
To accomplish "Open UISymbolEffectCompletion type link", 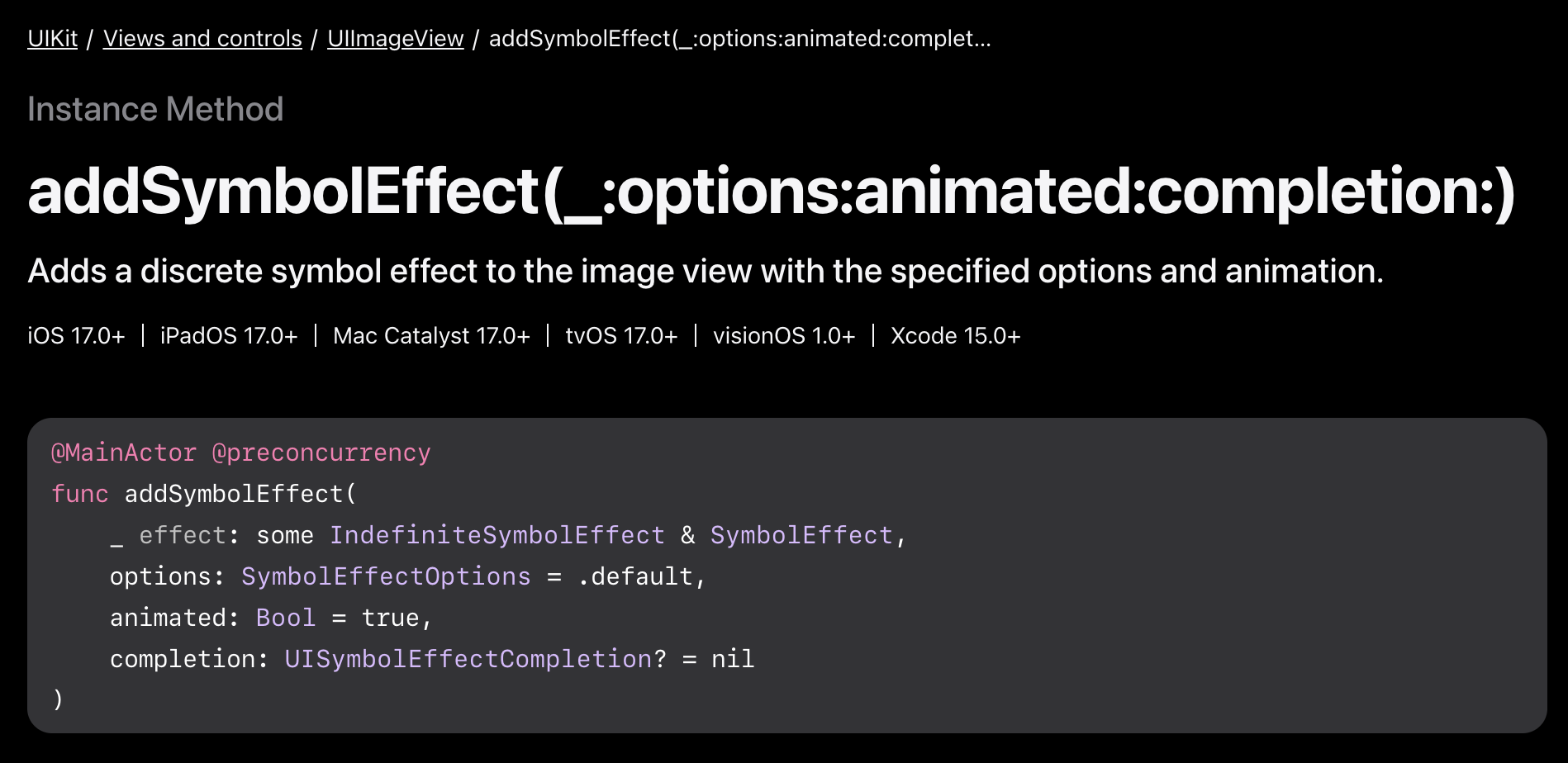I will (x=468, y=659).
